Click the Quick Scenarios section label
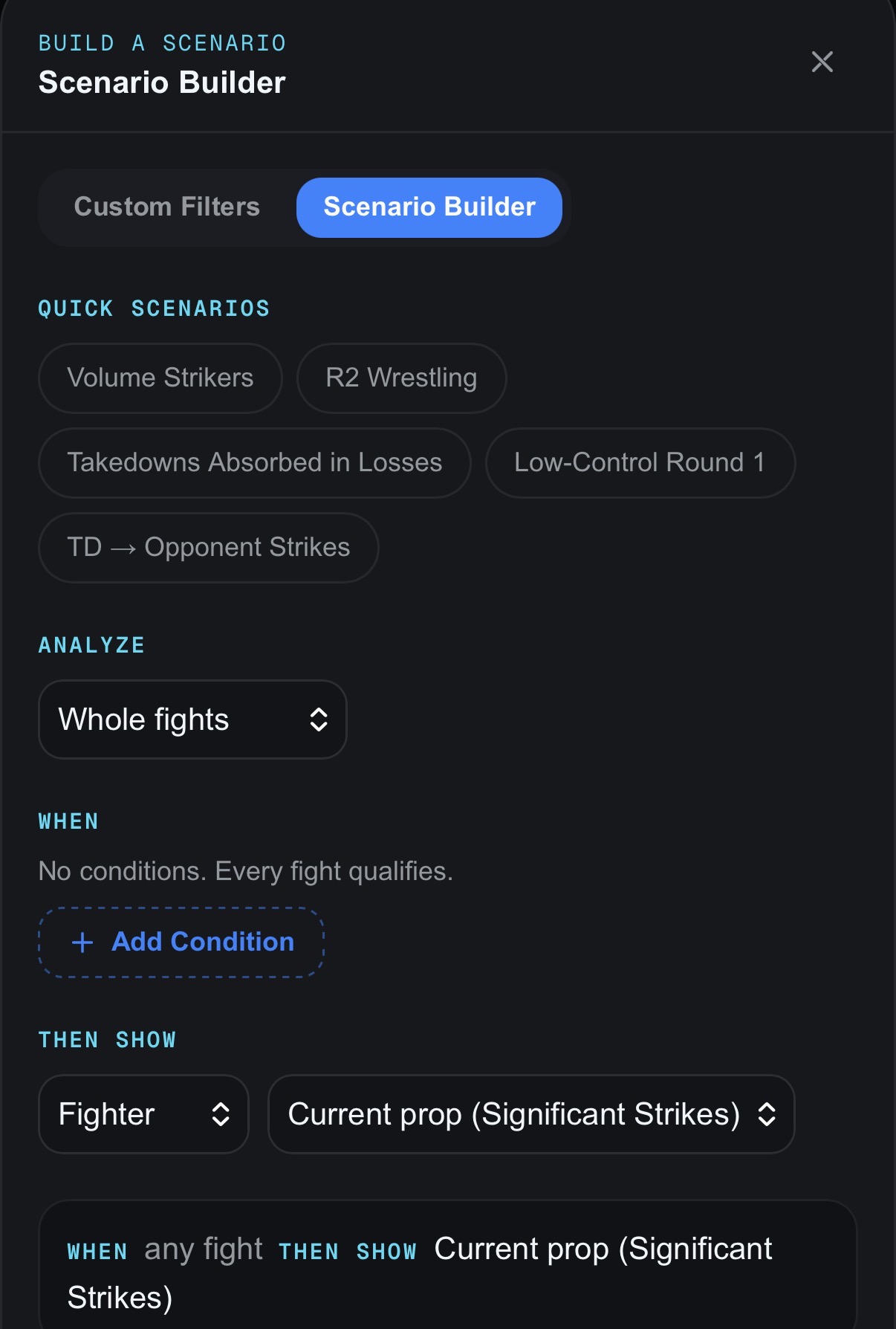Image resolution: width=896 pixels, height=1329 pixels. point(155,308)
